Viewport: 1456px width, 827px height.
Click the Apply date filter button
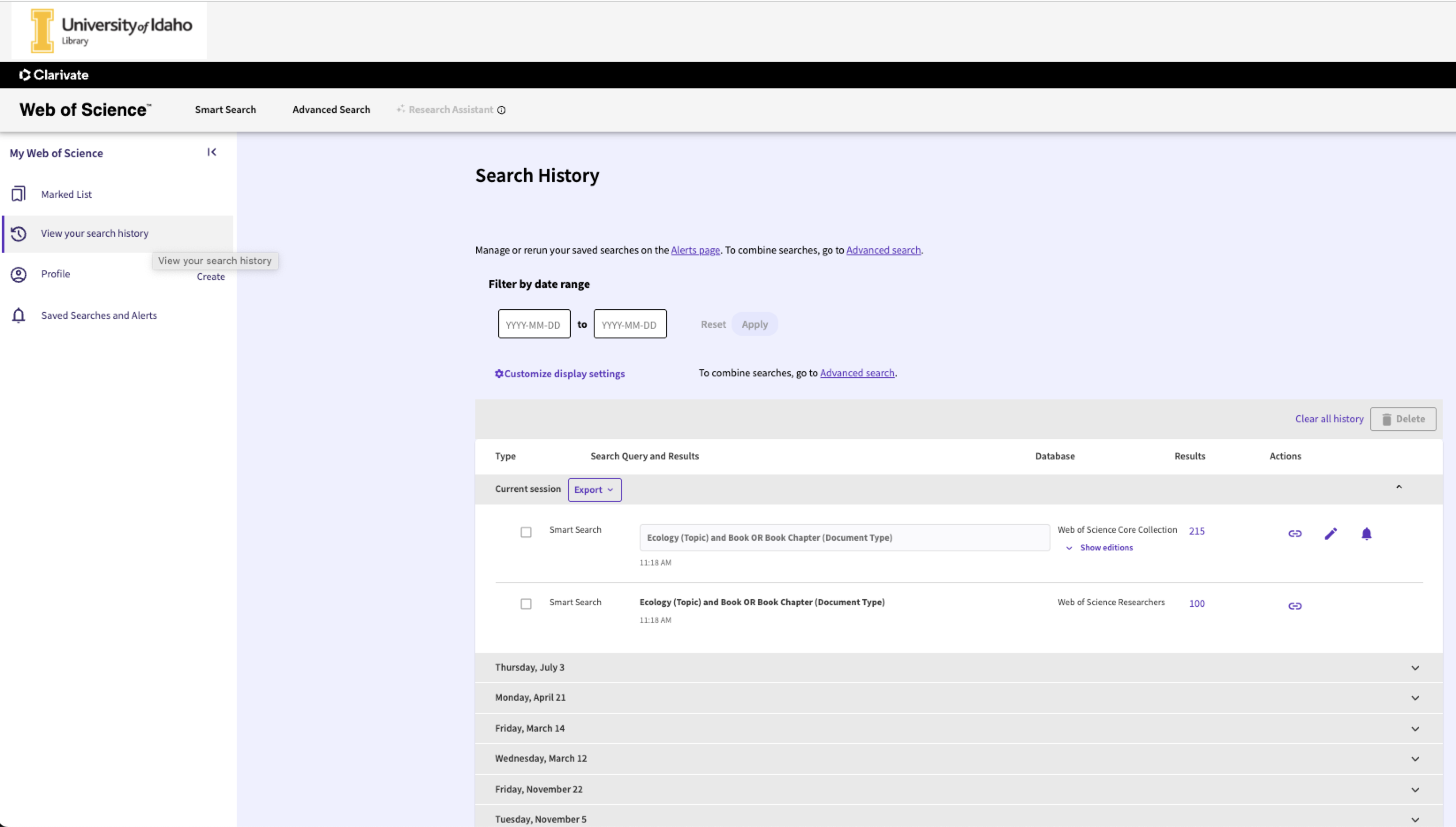point(755,324)
